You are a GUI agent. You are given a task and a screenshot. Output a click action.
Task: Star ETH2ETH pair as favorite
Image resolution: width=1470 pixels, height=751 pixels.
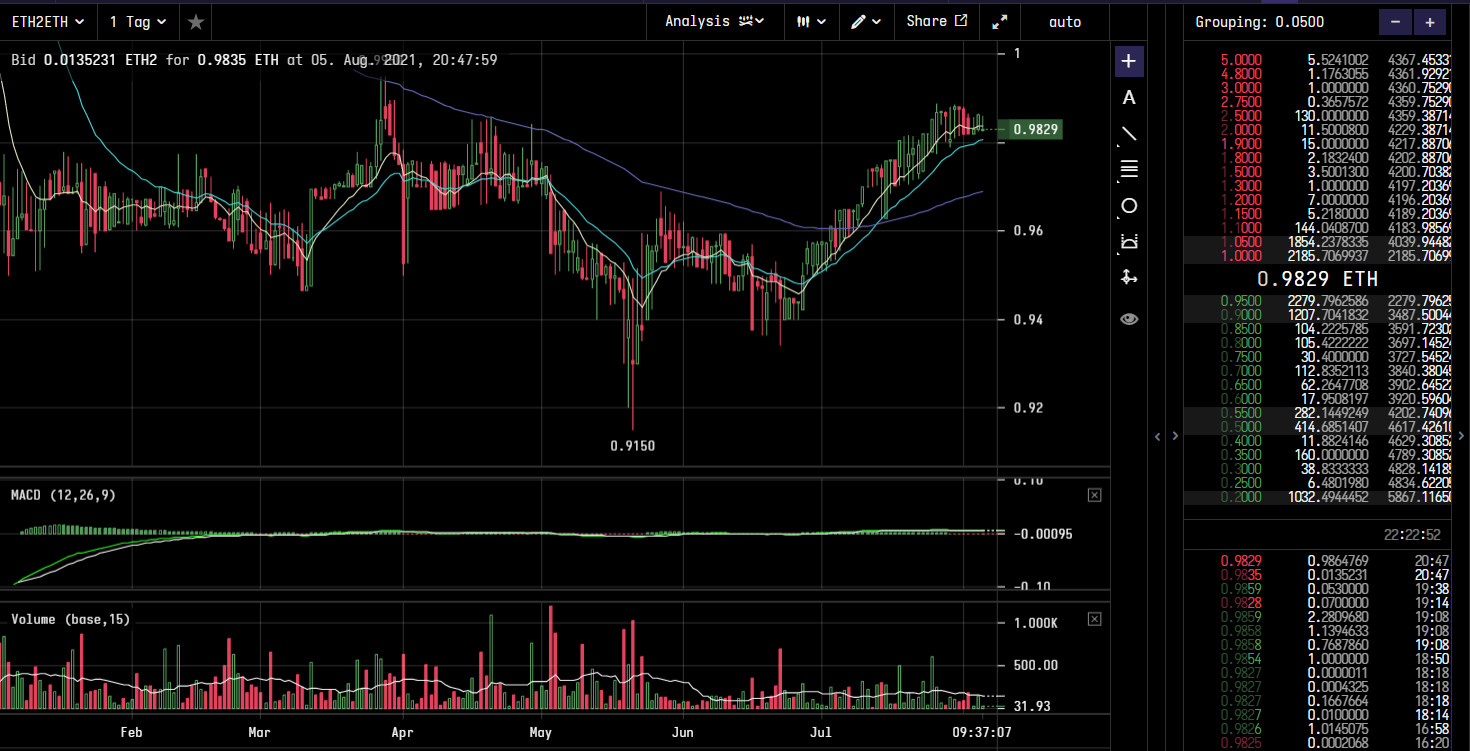coord(196,21)
